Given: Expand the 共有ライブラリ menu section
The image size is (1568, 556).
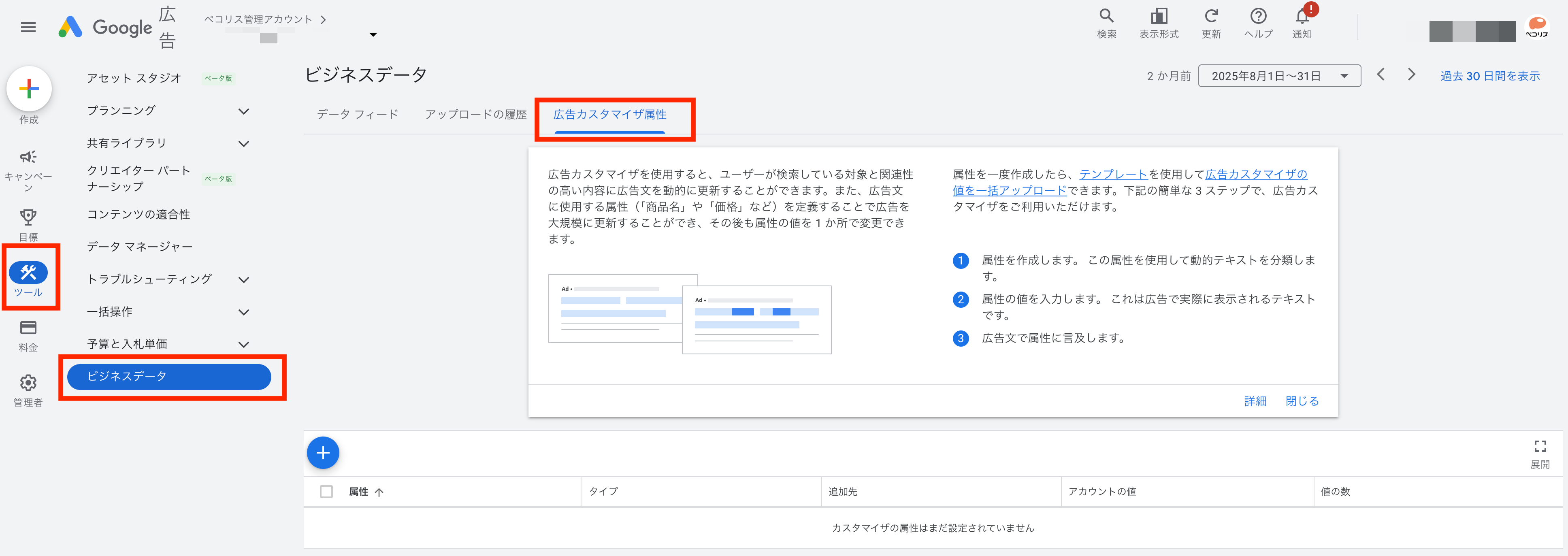Looking at the screenshot, I should 244,144.
